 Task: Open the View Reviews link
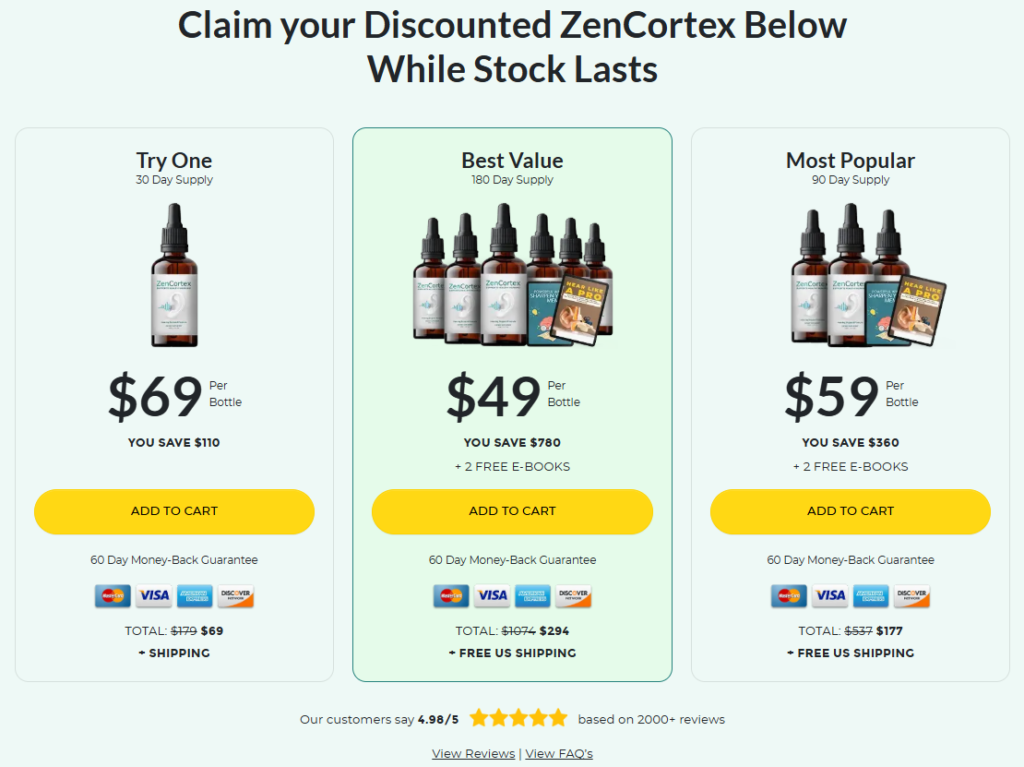(473, 753)
